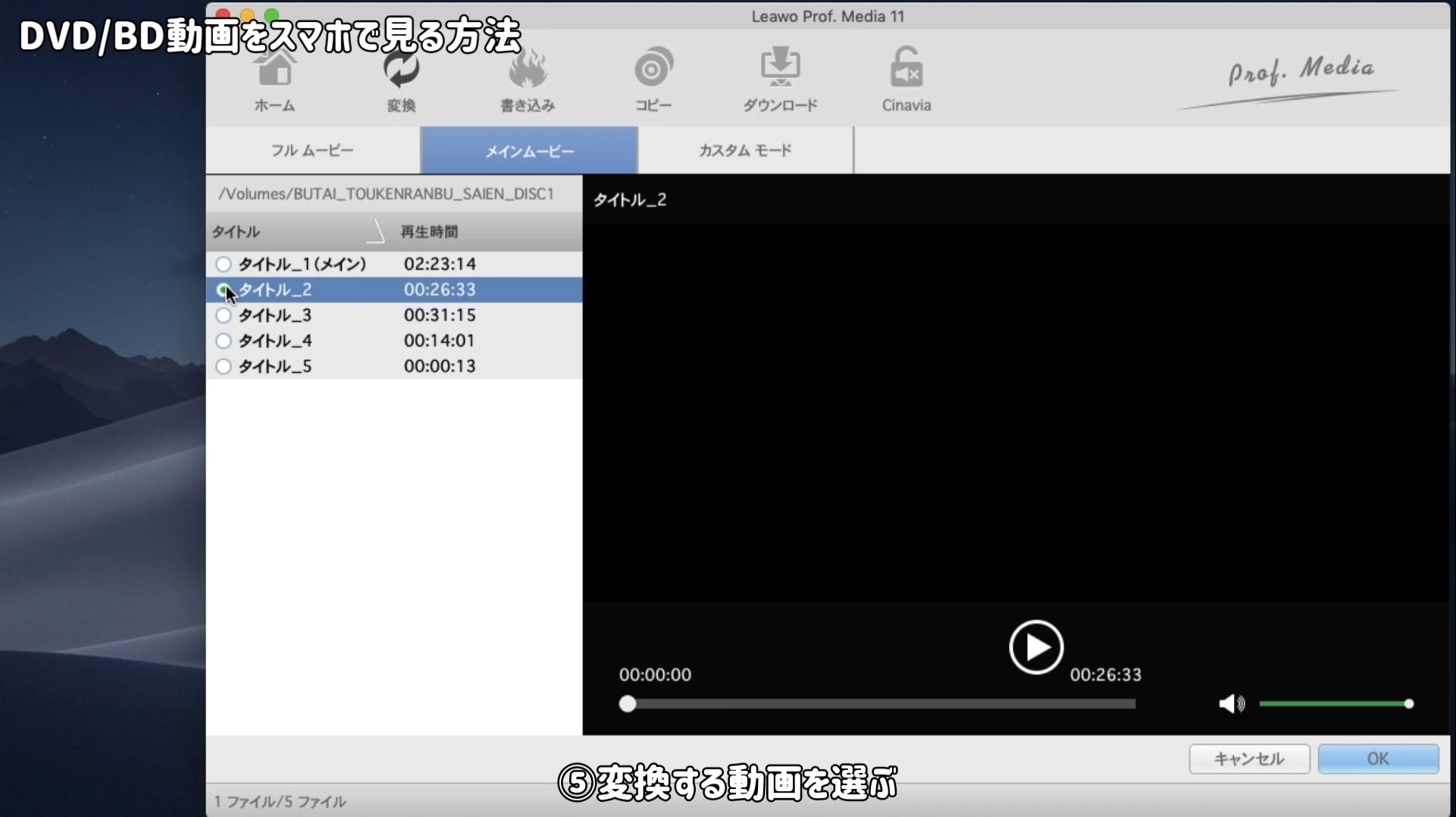Play the タイトル_2 preview video
1456x817 pixels.
click(x=1035, y=647)
